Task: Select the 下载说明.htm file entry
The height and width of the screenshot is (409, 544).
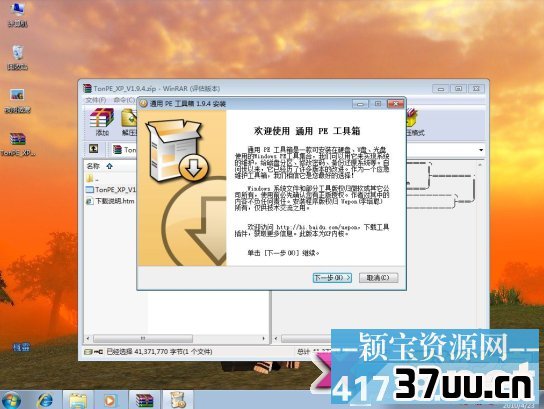Action: (110, 201)
